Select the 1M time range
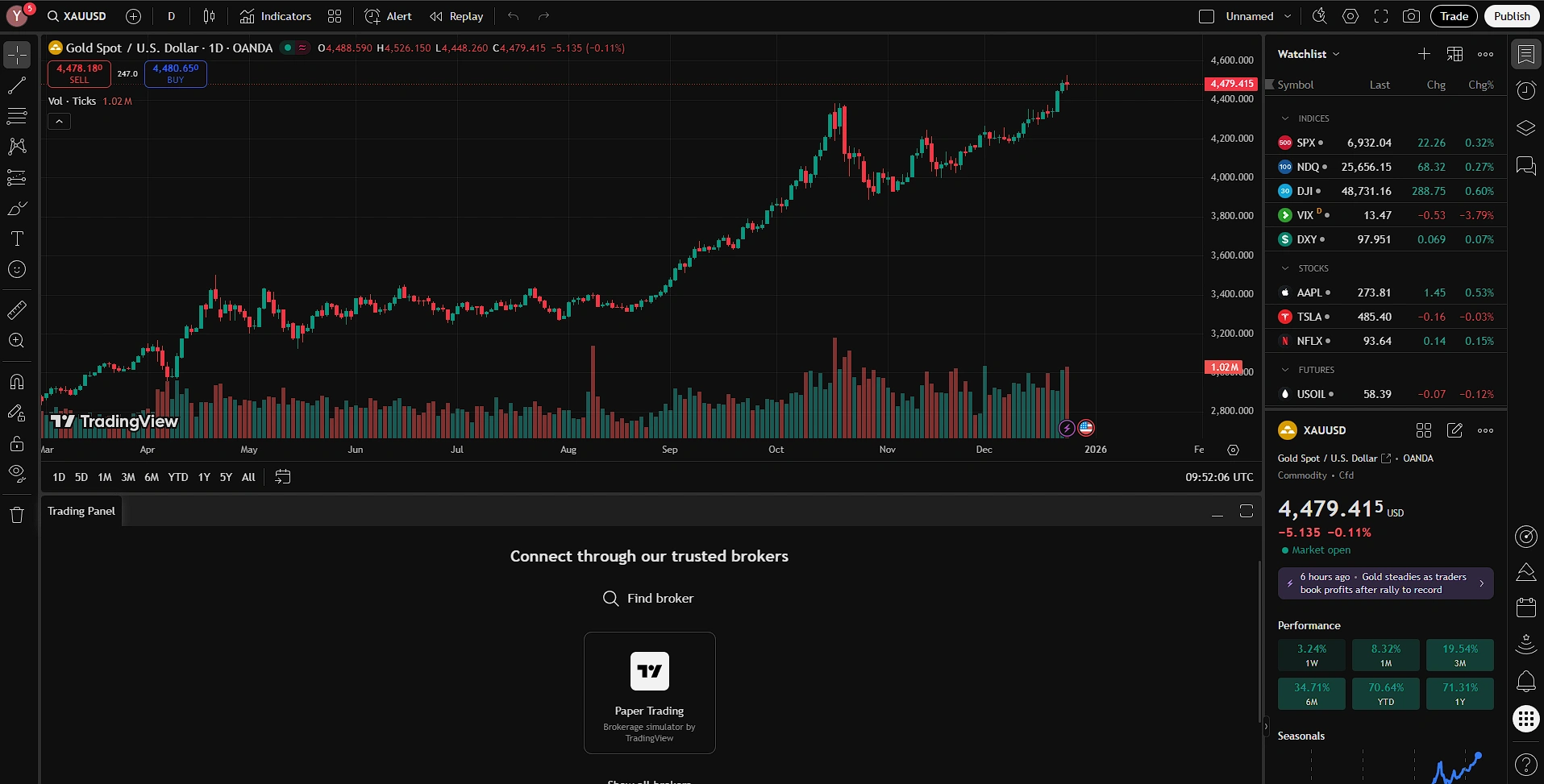Viewport: 1544px width, 784px height. (105, 477)
